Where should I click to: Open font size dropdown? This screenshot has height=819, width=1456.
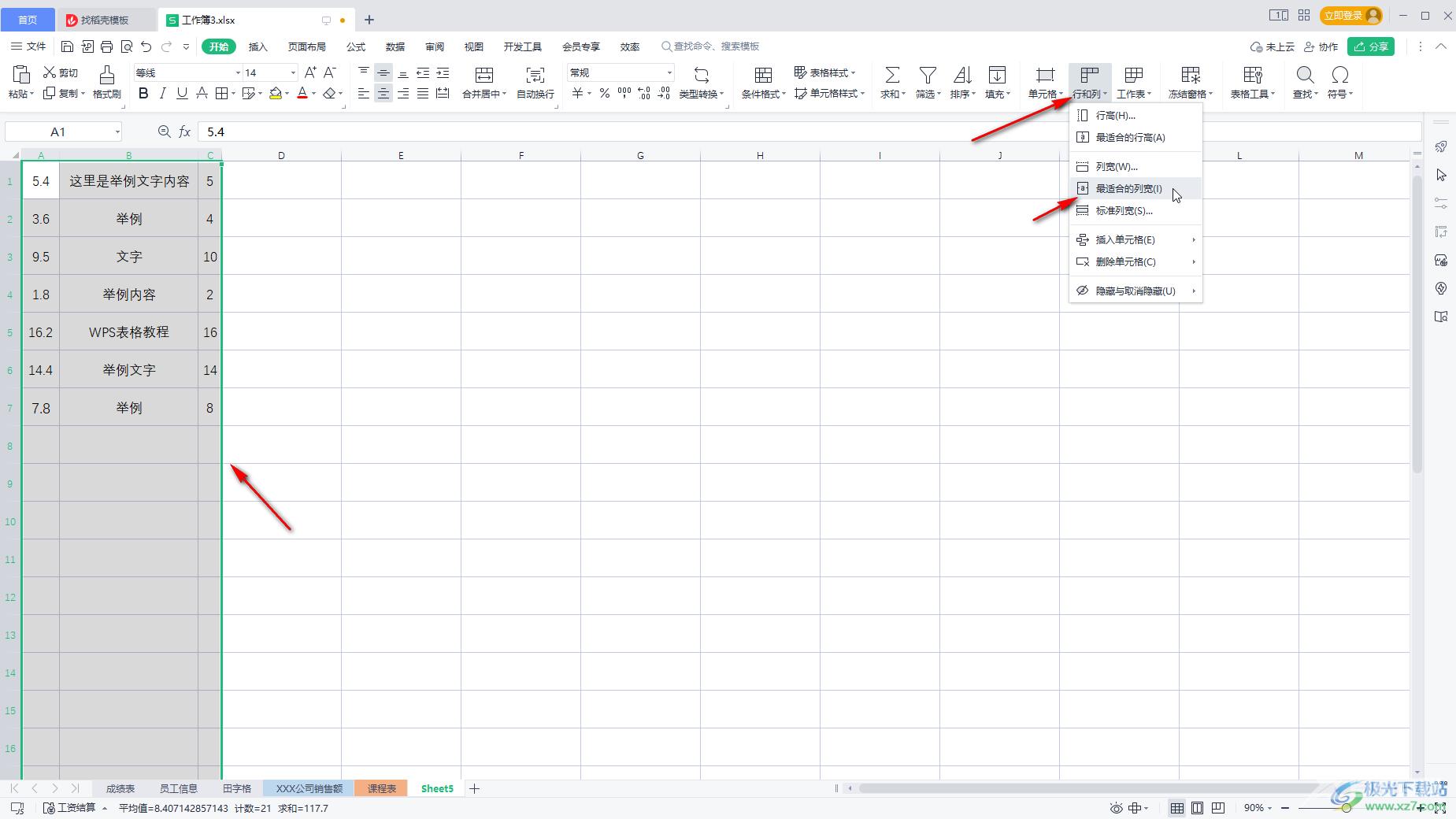coord(293,72)
